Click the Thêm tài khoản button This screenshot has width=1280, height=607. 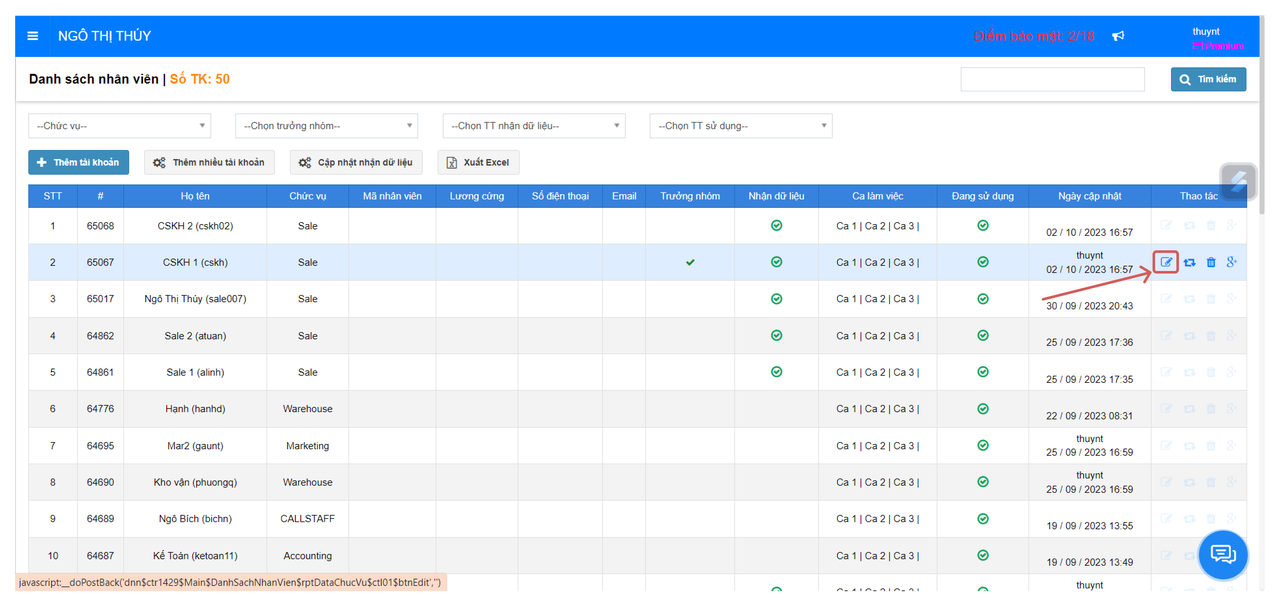pos(78,162)
